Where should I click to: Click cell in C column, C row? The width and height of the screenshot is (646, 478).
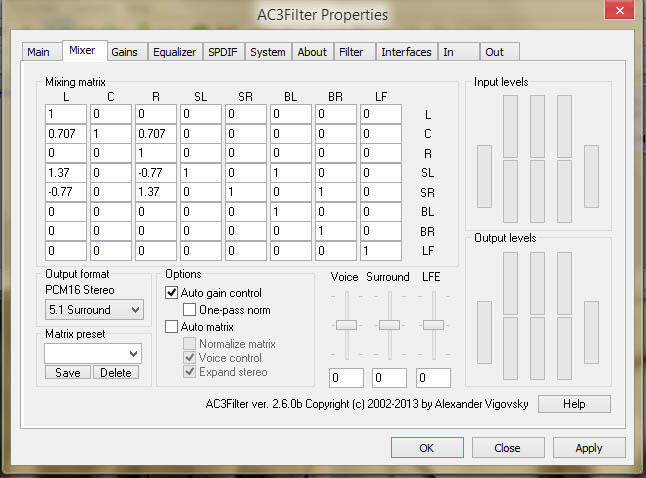[111, 134]
